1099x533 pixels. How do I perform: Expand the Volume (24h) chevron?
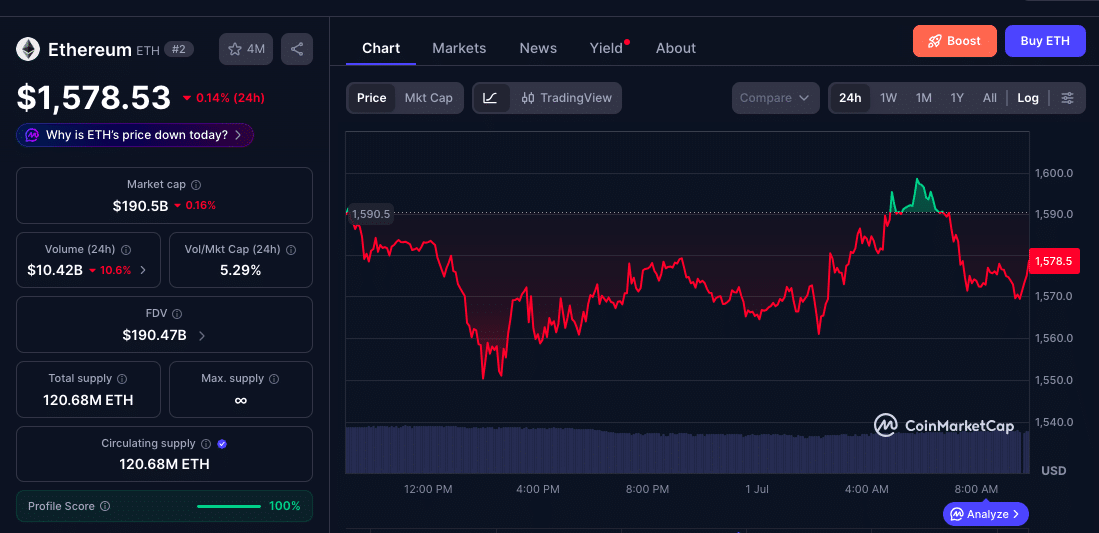coord(144,270)
